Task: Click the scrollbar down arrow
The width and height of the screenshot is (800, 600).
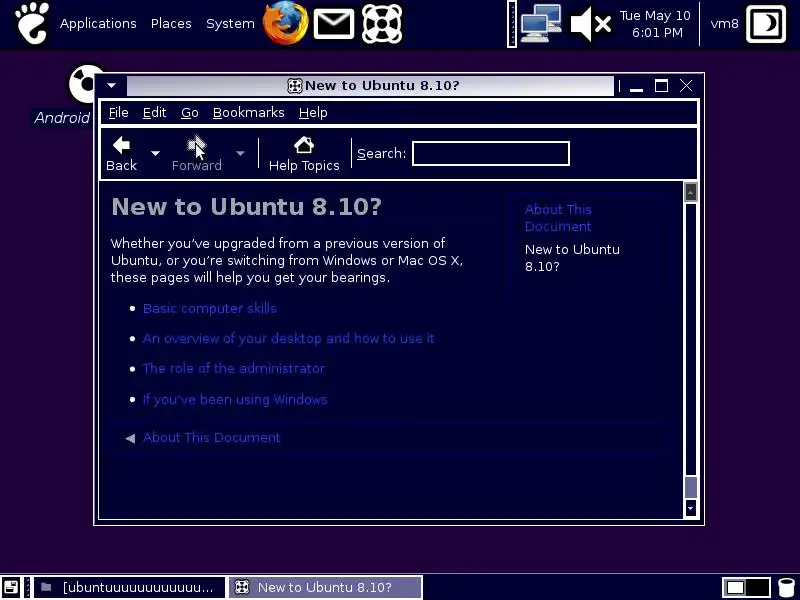Action: point(690,508)
